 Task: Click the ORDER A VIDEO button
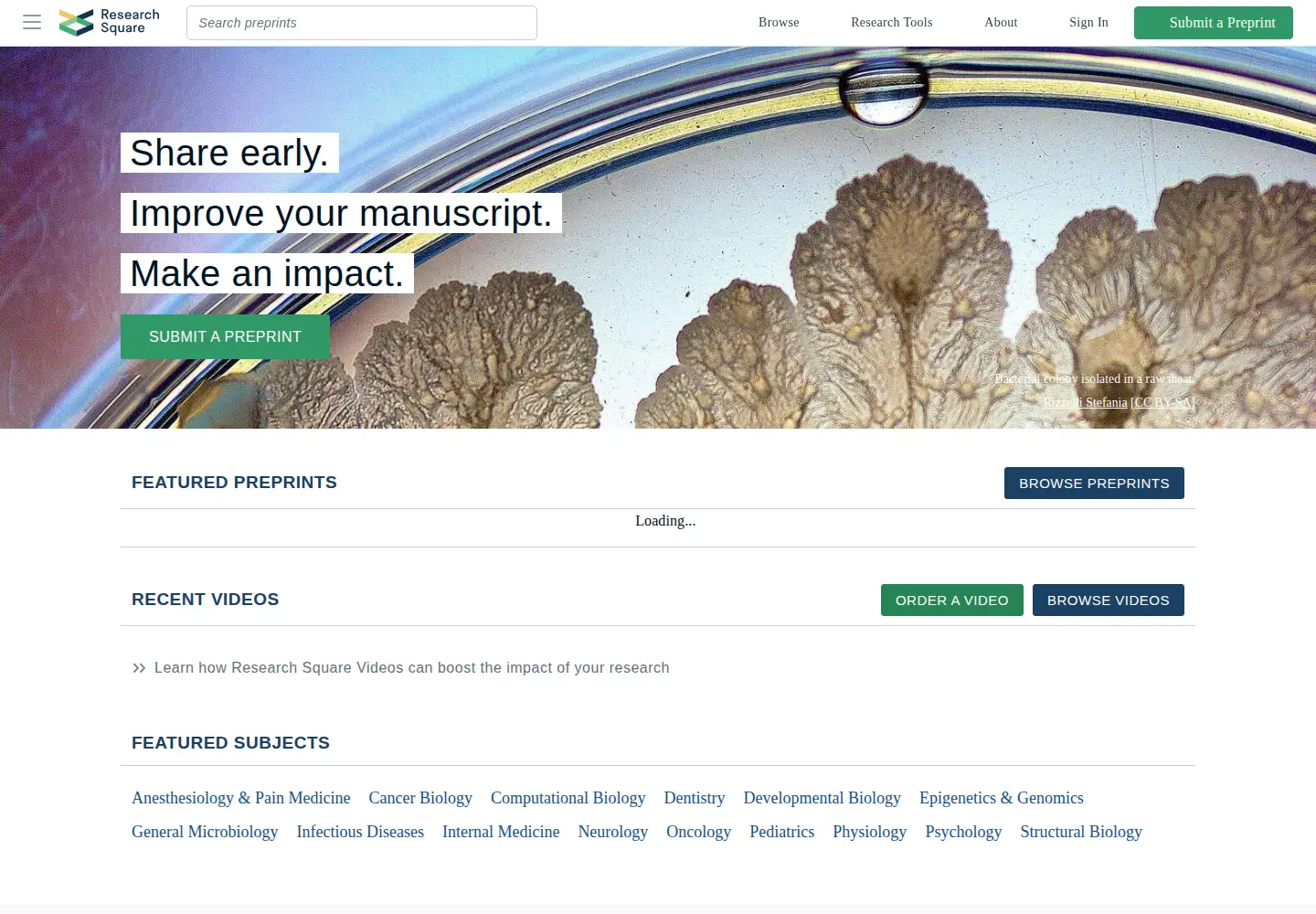coord(952,600)
